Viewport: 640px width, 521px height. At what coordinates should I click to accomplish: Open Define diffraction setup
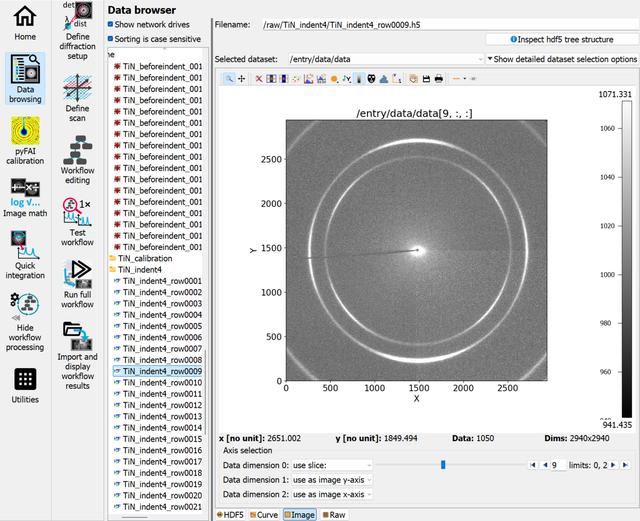click(78, 31)
